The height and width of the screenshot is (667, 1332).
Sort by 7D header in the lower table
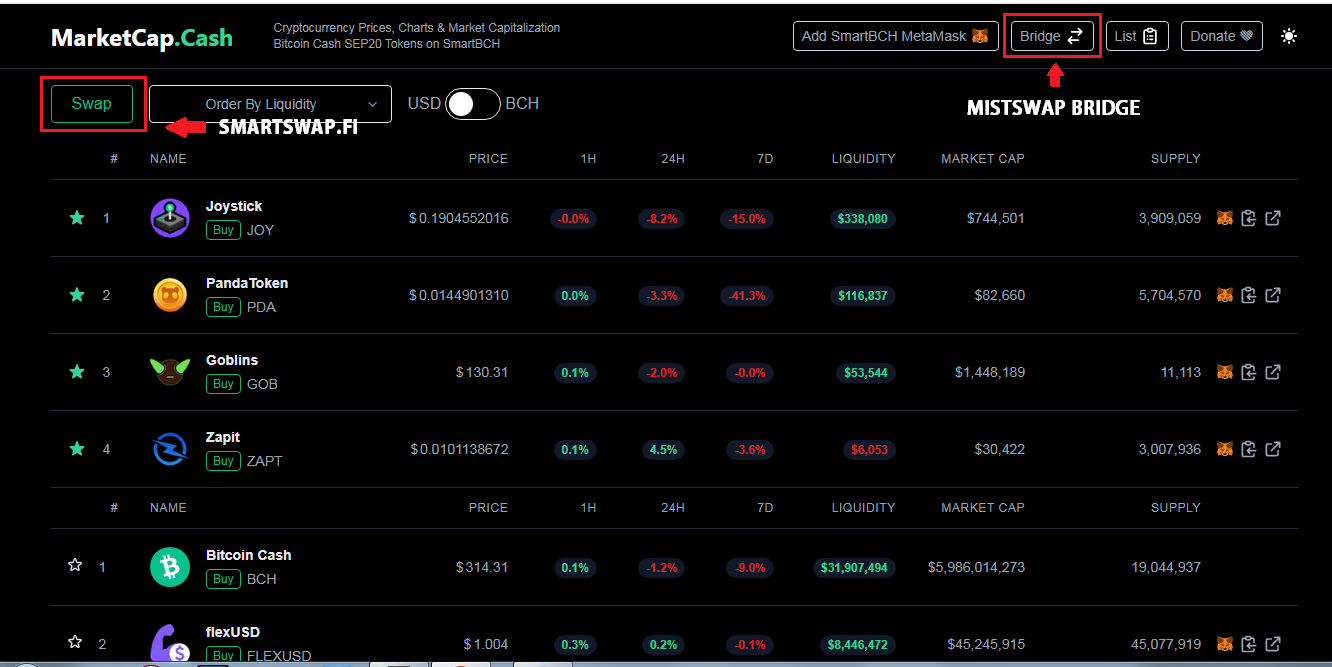coord(765,507)
